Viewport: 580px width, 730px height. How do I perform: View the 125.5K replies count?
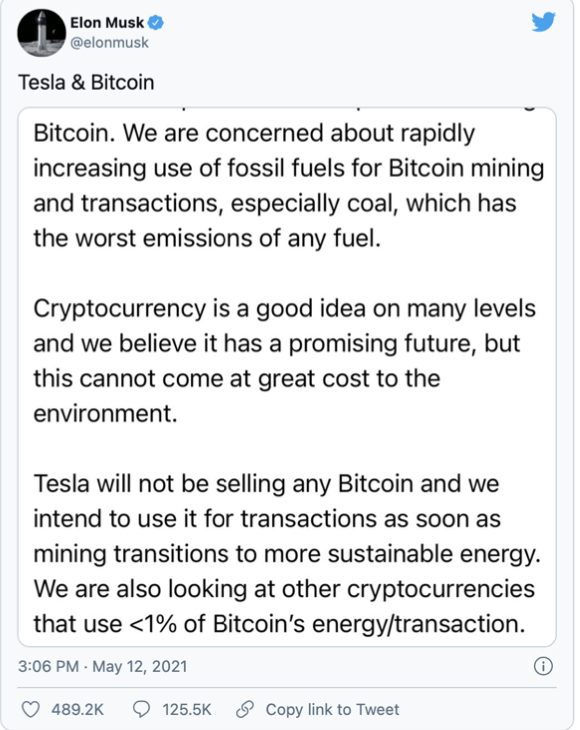pos(187,710)
